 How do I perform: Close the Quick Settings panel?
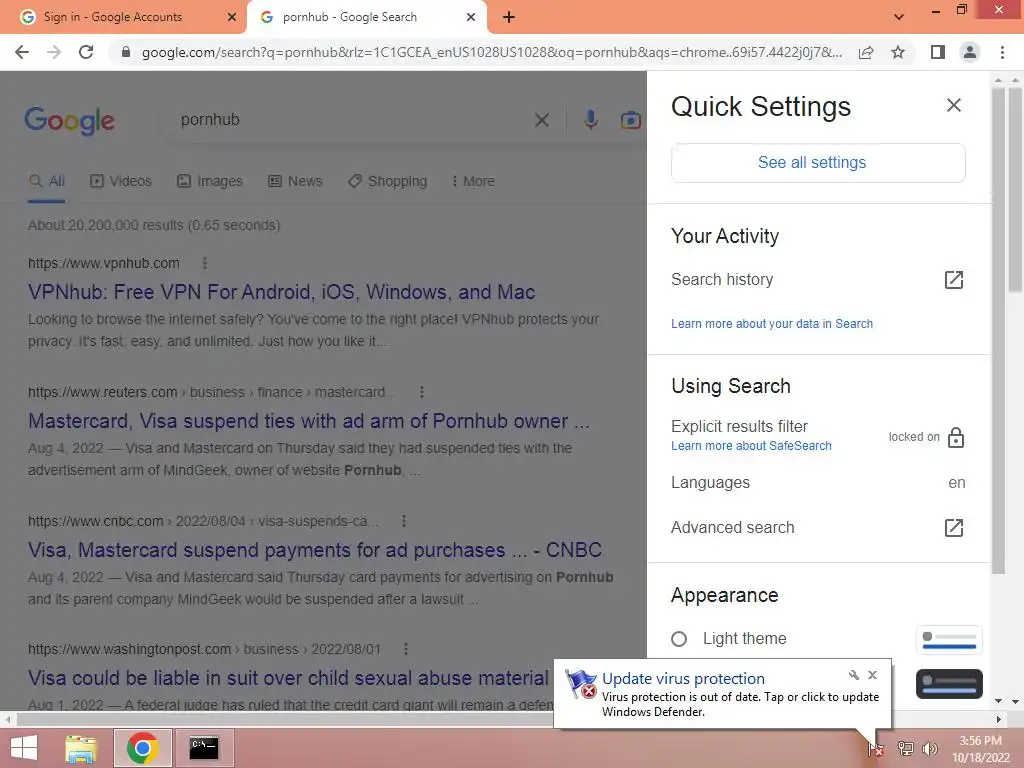(953, 105)
